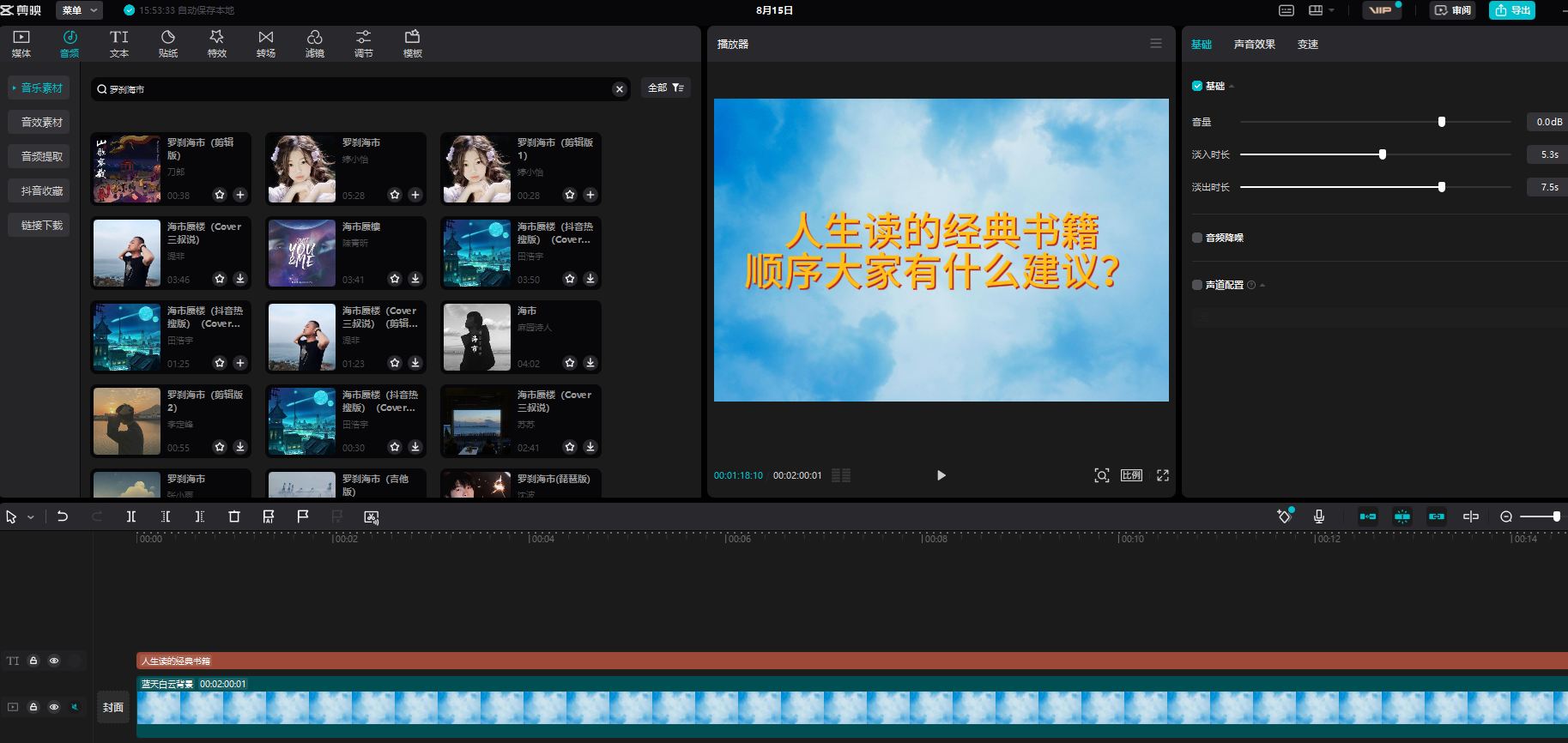Click the add marker flag icon
This screenshot has width=1568, height=743.
click(x=303, y=516)
